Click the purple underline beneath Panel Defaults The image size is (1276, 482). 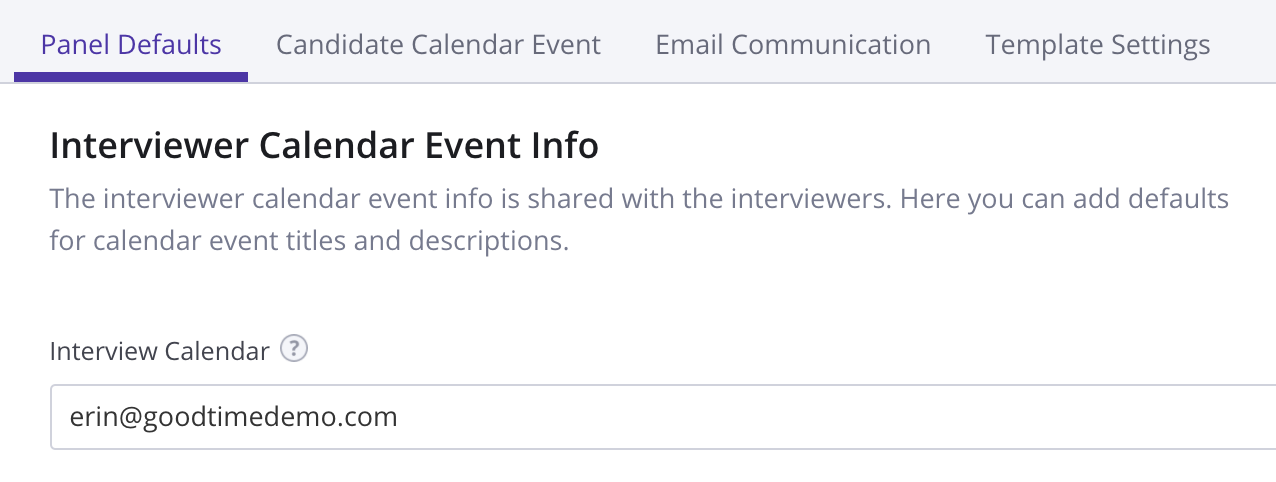click(x=131, y=77)
